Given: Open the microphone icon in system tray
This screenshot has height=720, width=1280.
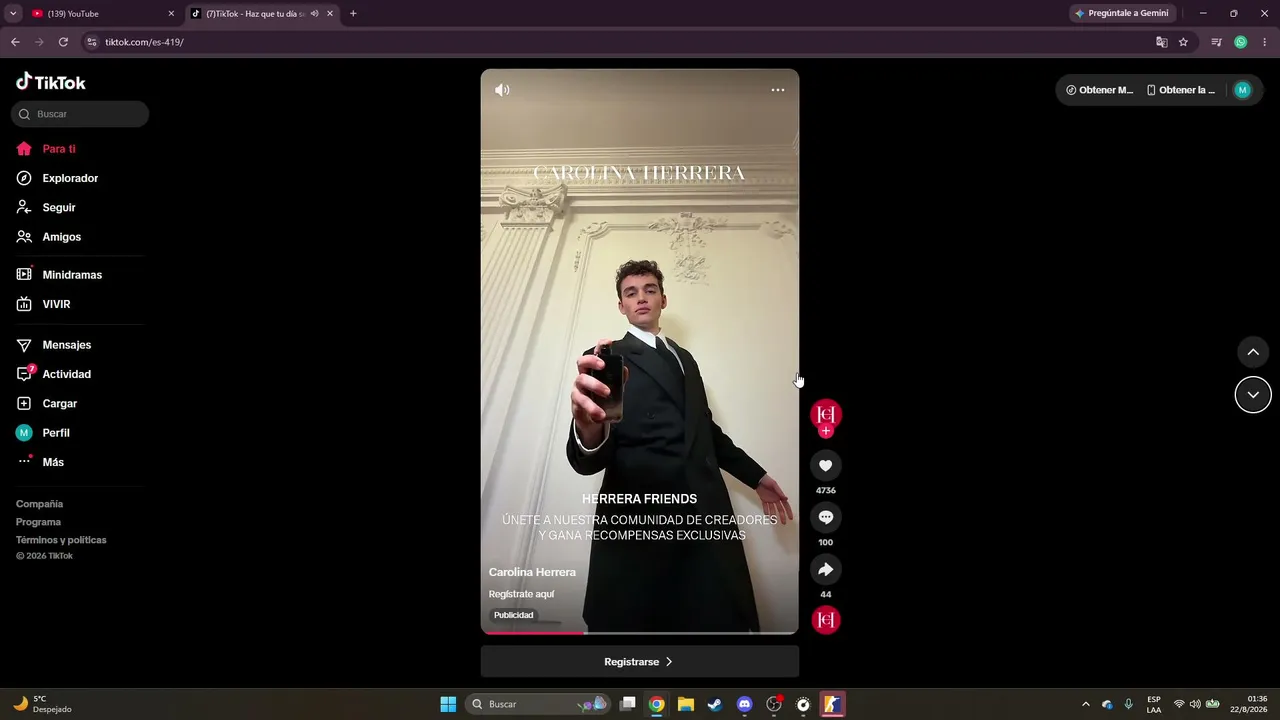Looking at the screenshot, I should pos(1129,704).
